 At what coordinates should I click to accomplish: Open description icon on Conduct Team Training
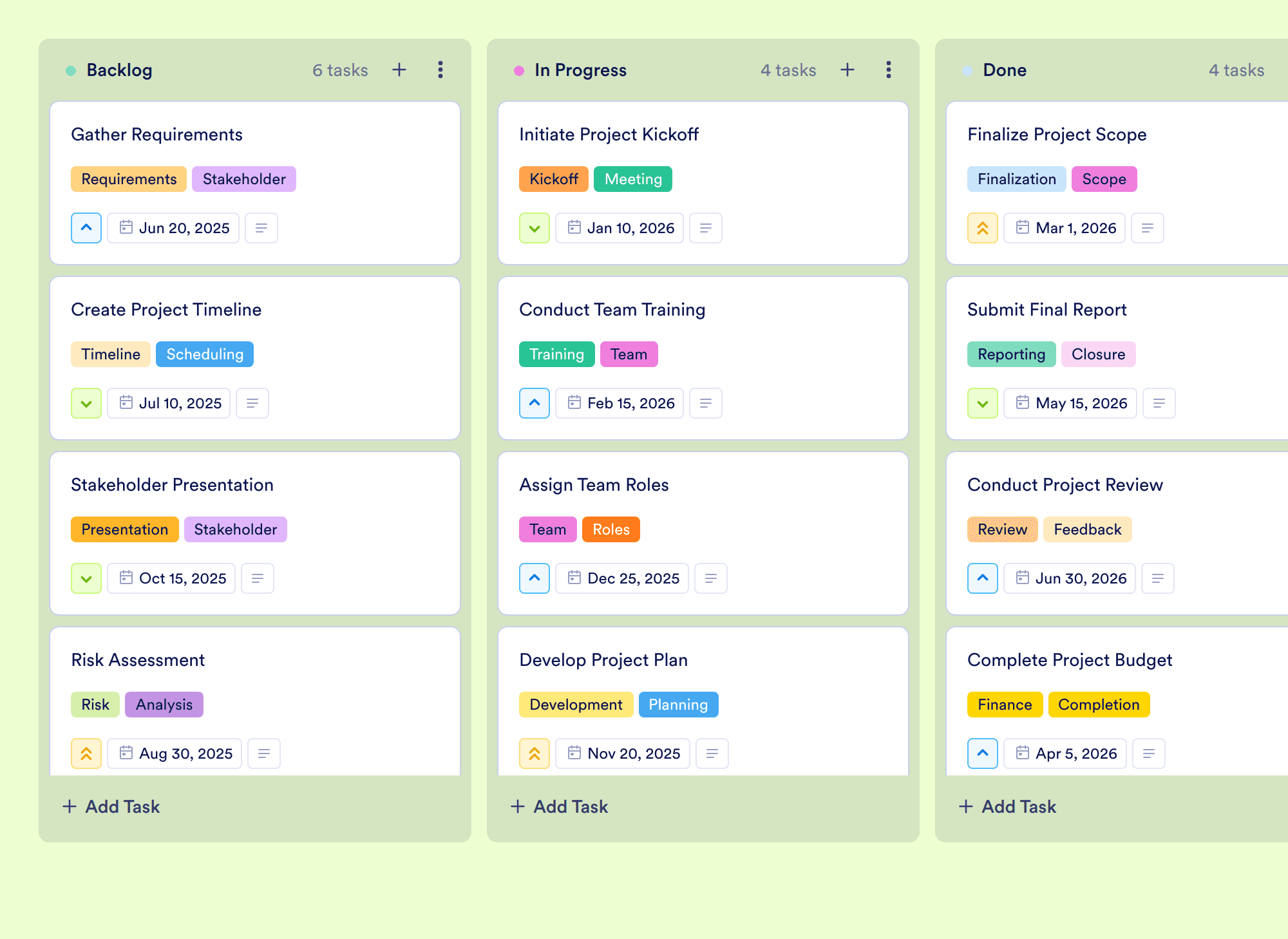point(706,403)
